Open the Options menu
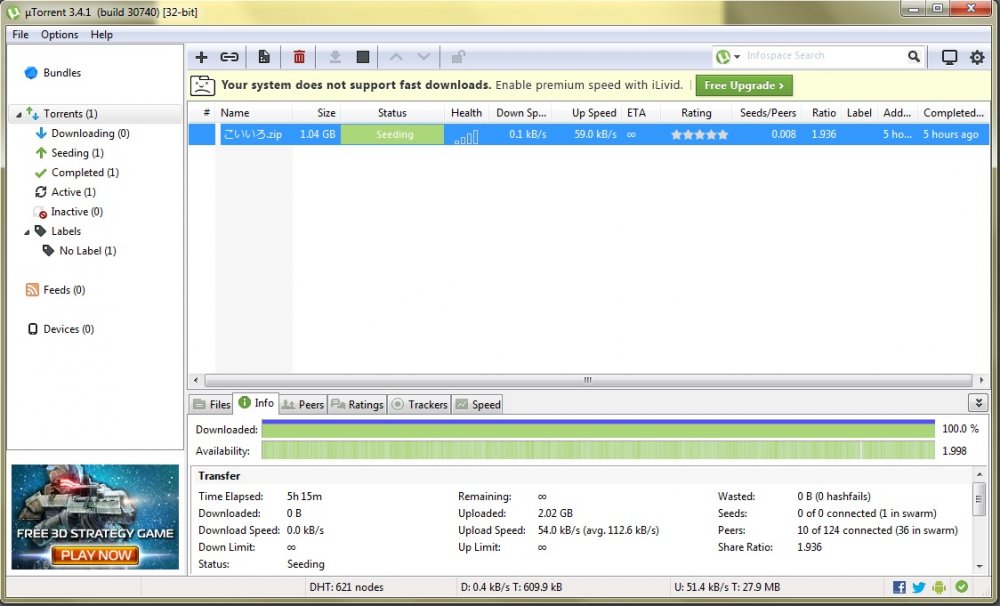Screen dimensions: 1000x606 coord(59,34)
